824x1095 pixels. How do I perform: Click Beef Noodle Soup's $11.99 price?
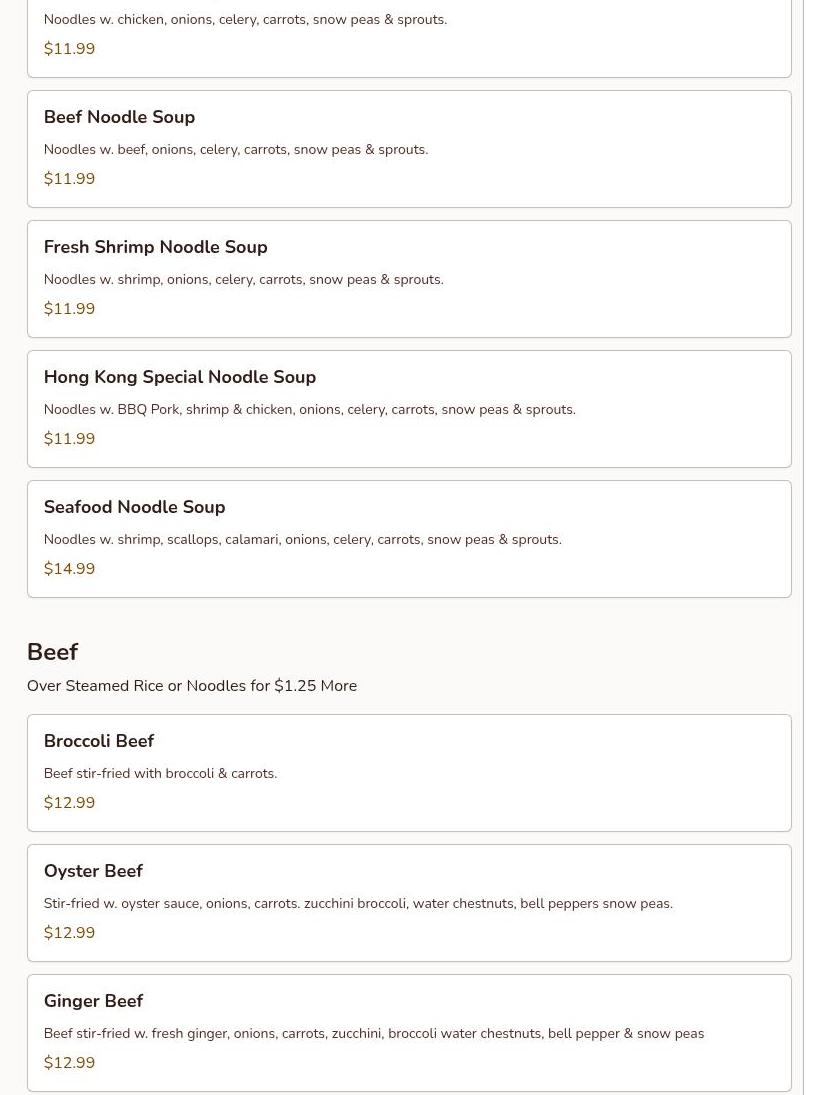pyautogui.click(x=69, y=179)
